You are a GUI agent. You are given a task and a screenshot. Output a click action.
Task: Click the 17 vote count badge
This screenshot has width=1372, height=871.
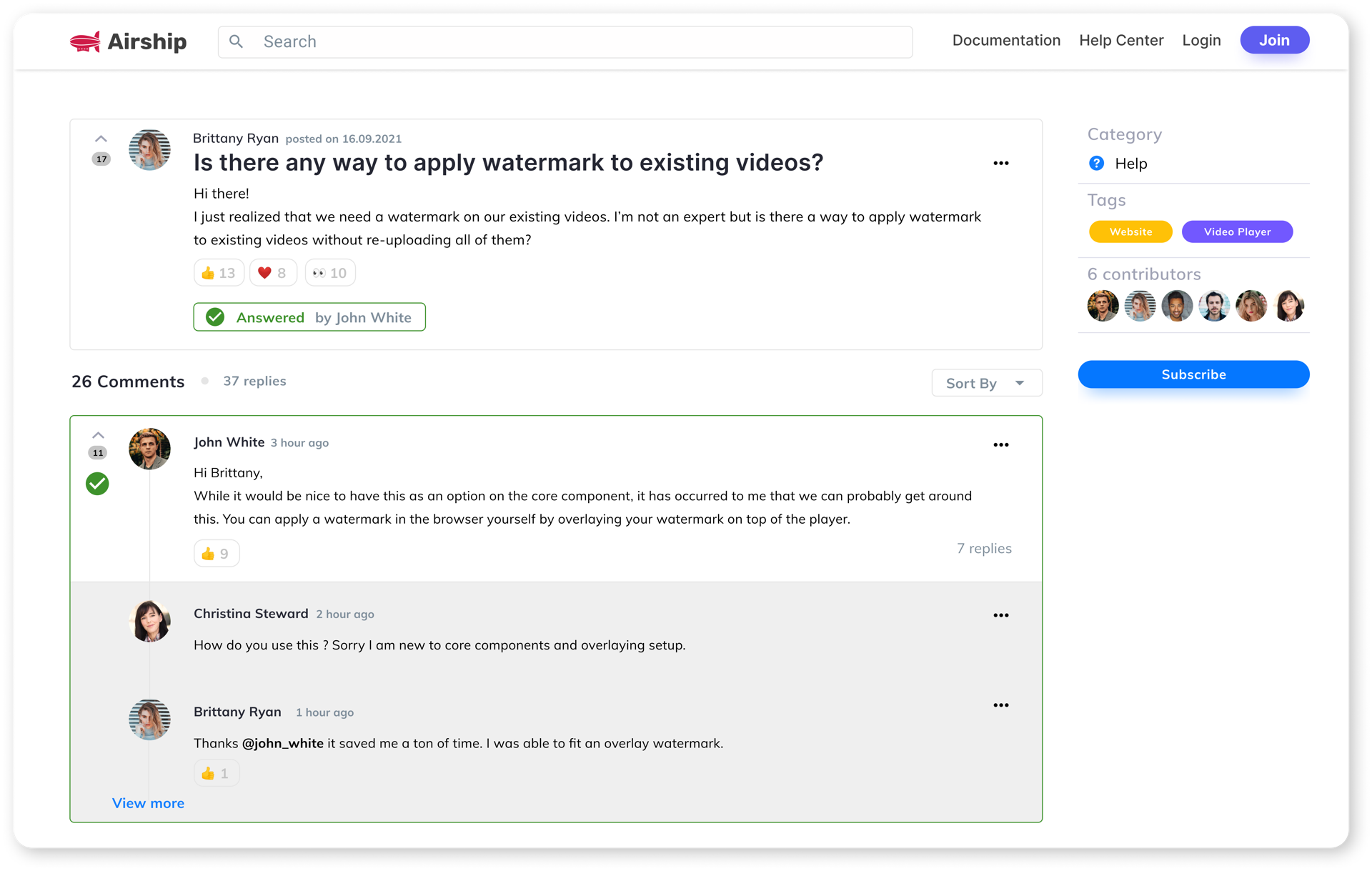pyautogui.click(x=101, y=159)
